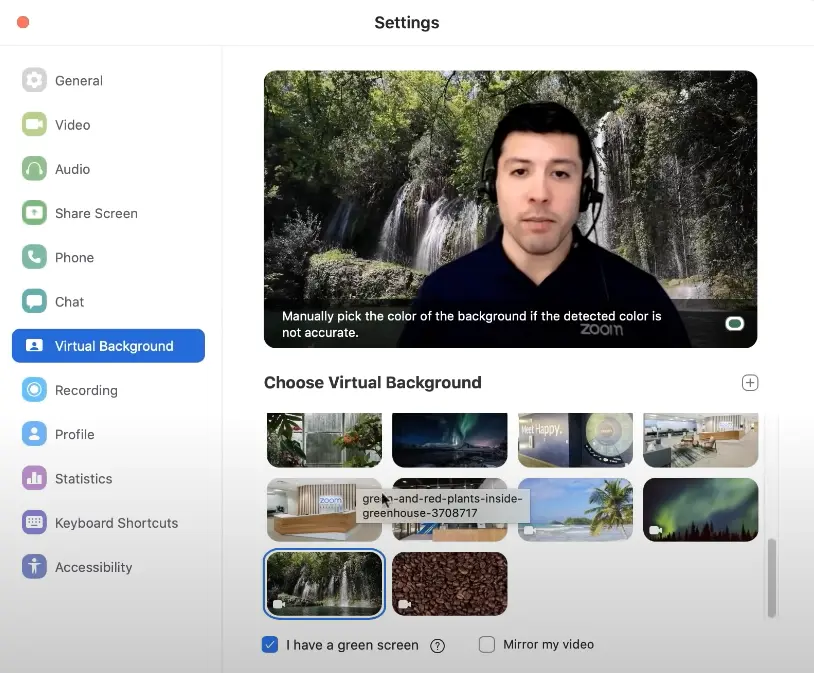Switch to Keyboard Shortcuts settings

click(116, 523)
